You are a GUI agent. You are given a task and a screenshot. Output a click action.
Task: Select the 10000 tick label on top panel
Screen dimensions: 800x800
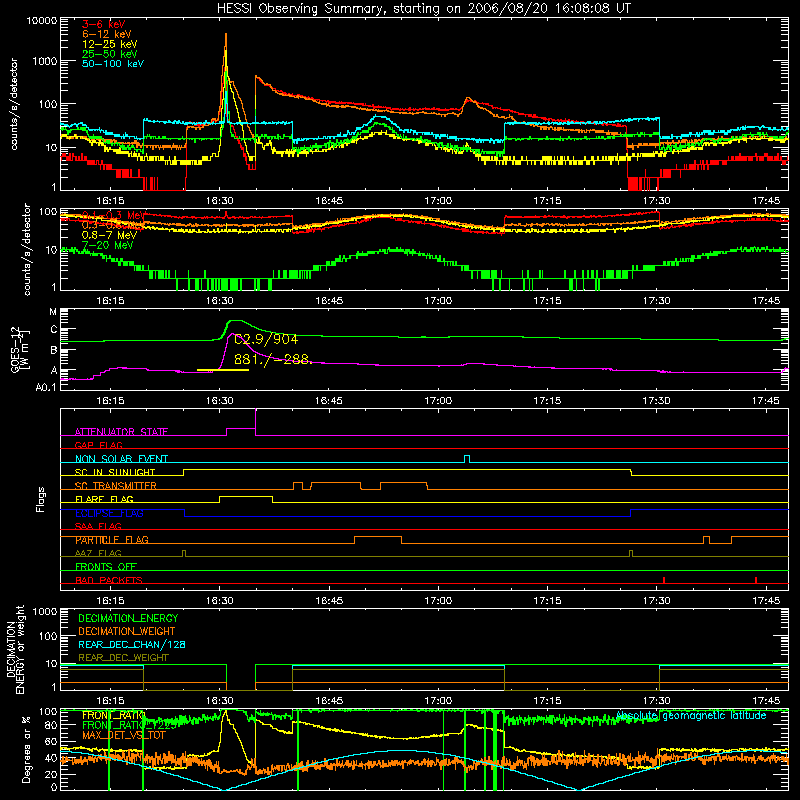tap(42, 21)
